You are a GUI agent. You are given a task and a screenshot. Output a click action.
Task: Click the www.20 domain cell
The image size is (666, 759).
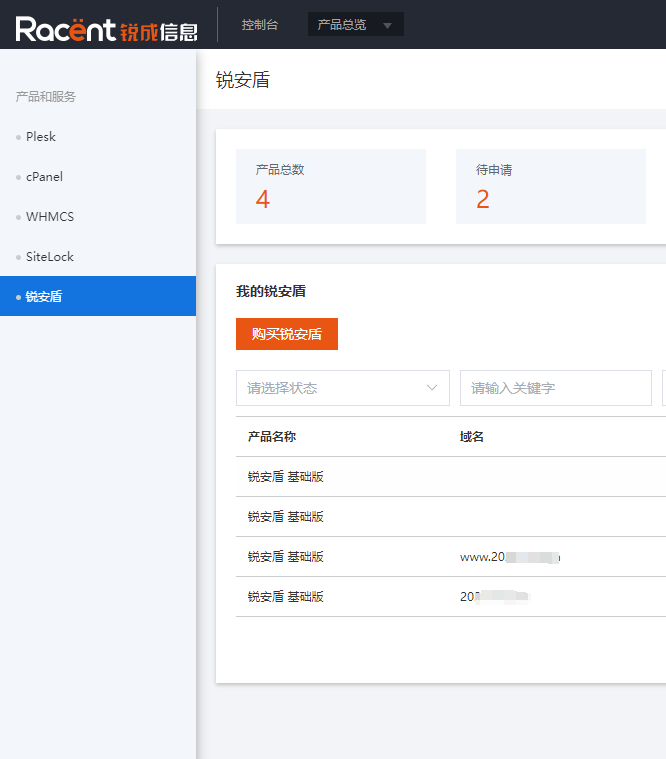(x=510, y=557)
